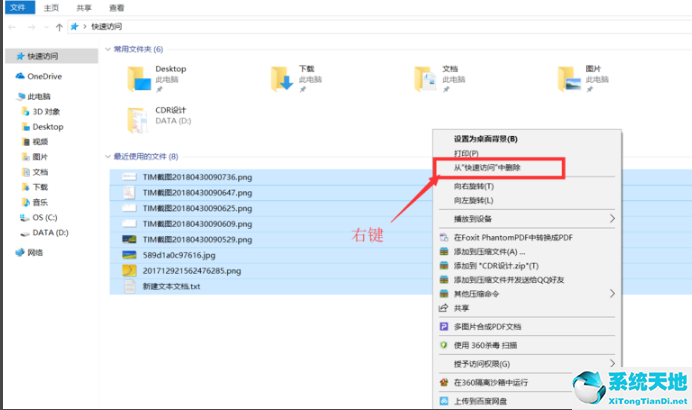The width and height of the screenshot is (692, 410).
Task: Click the yellow thumbnail of 201712921562476285.png
Action: coord(129,271)
